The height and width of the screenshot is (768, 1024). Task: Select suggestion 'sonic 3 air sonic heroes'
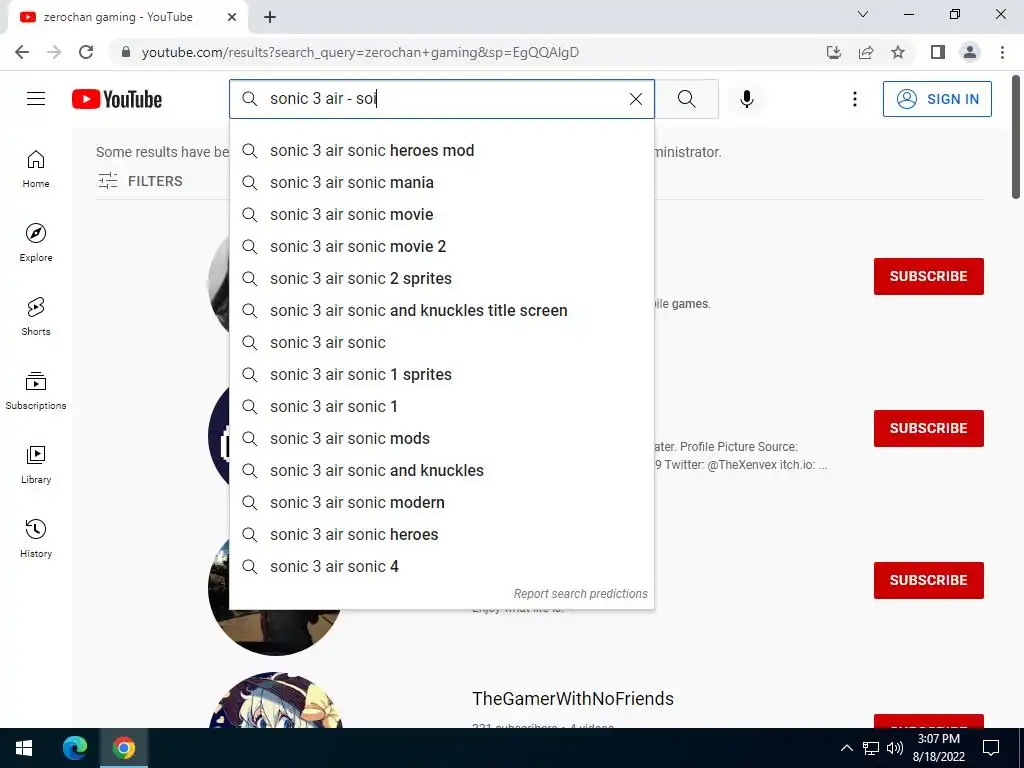(x=441, y=534)
